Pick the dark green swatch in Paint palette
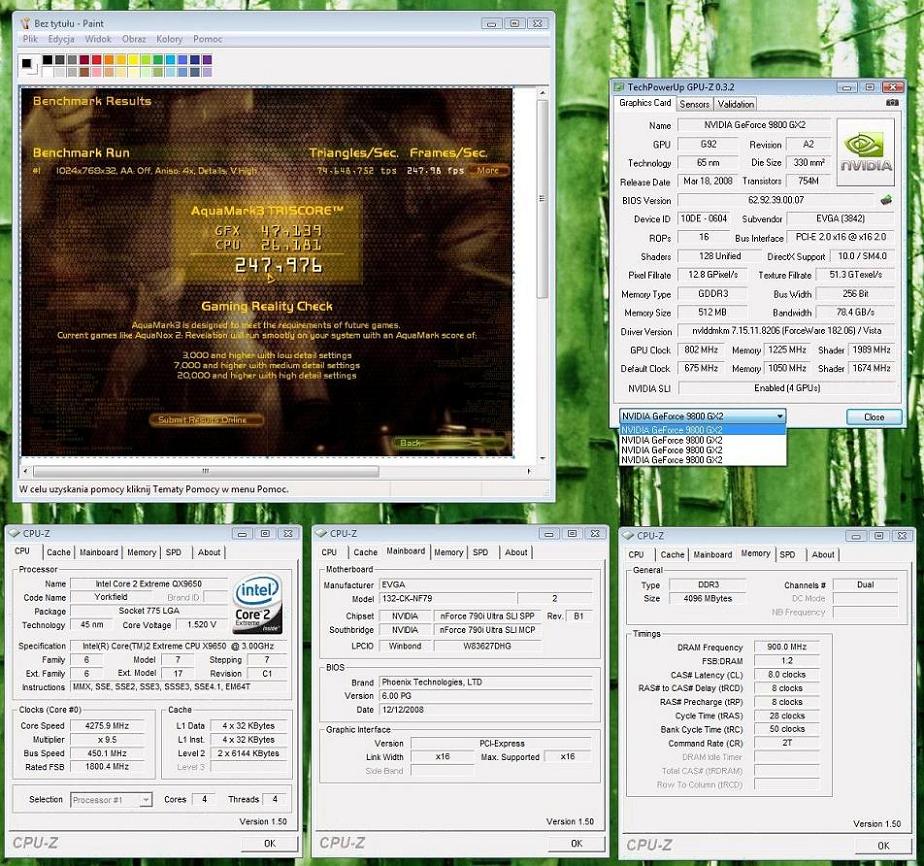924x866 pixels. [x=158, y=60]
